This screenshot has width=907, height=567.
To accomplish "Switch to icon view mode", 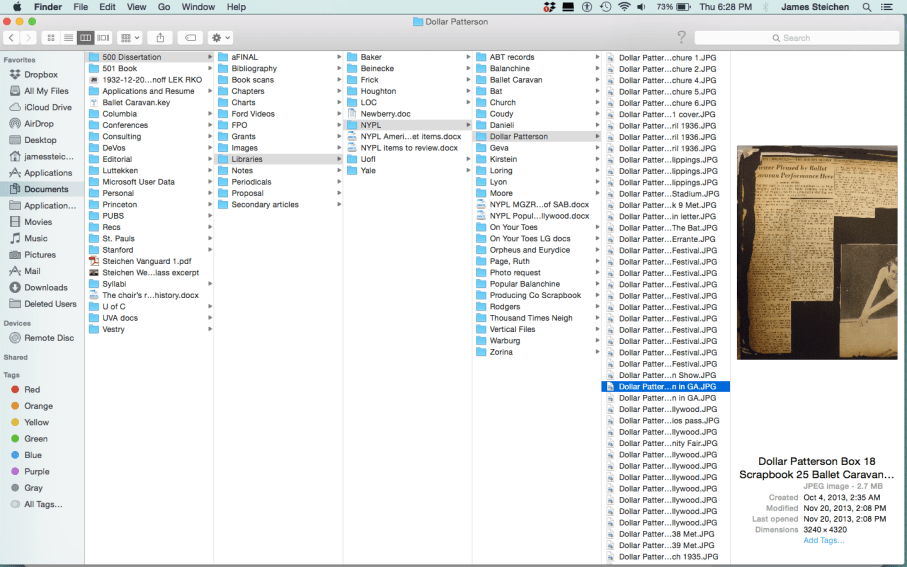I will tap(51, 38).
